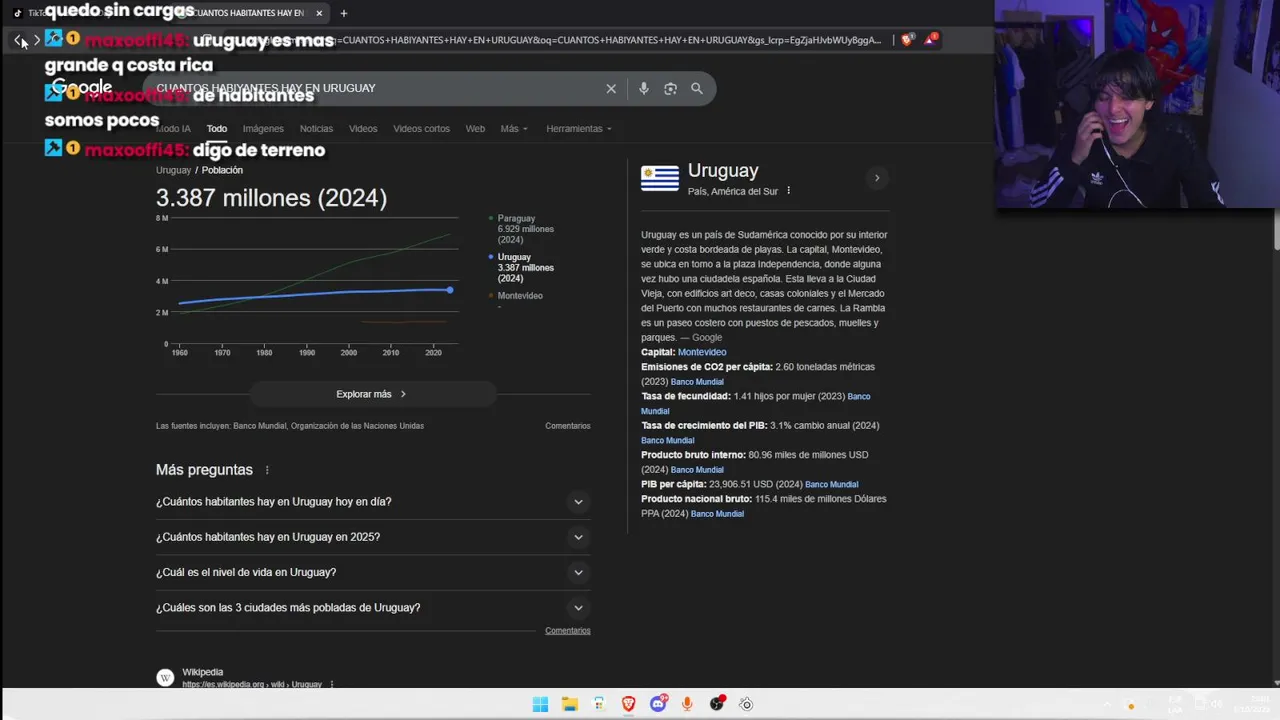Screen dimensions: 1280x720
Task: Switch to the Imágenes tab
Action: click(263, 129)
